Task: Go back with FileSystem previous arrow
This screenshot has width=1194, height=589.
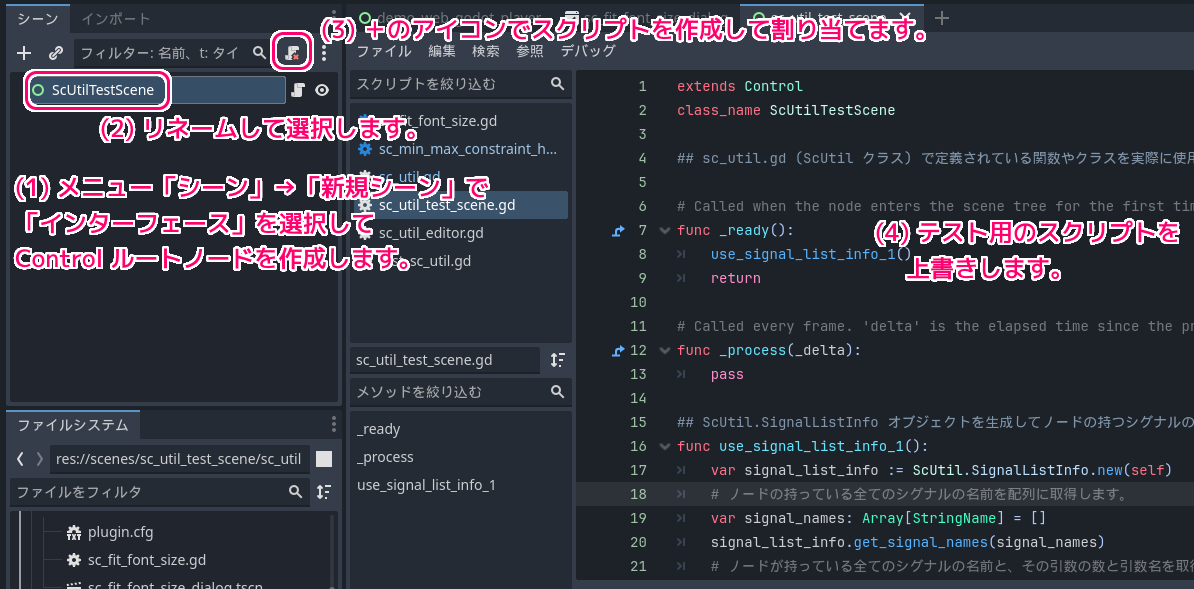Action: (x=20, y=459)
